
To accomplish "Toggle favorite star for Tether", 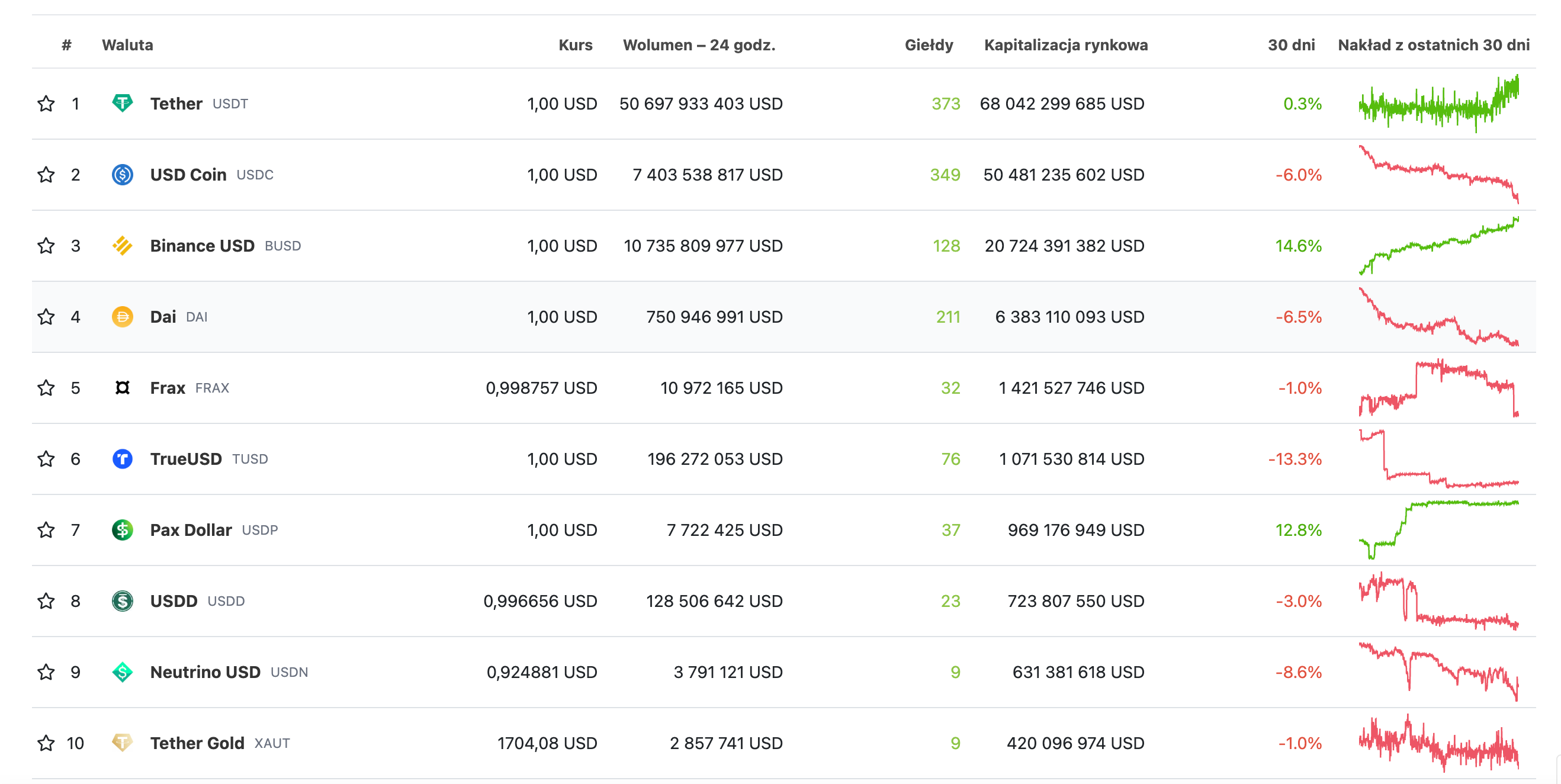I will coord(46,104).
